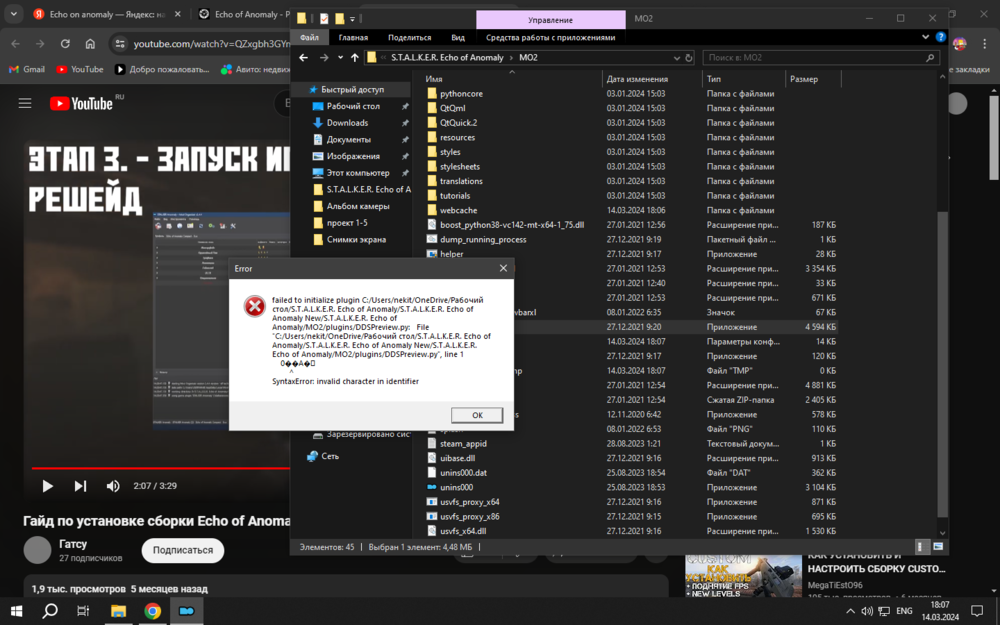Image resolution: width=1000 pixels, height=625 pixels.
Task: Reload the browser page
Action: tap(65, 44)
